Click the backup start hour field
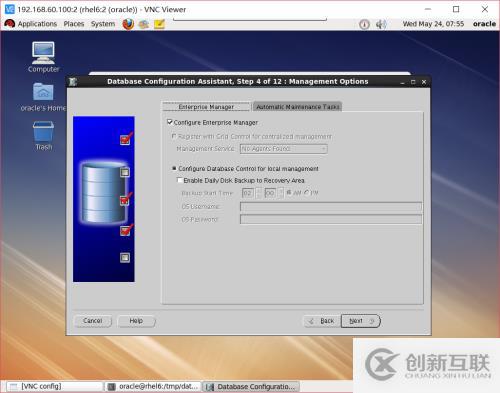 [x=248, y=193]
